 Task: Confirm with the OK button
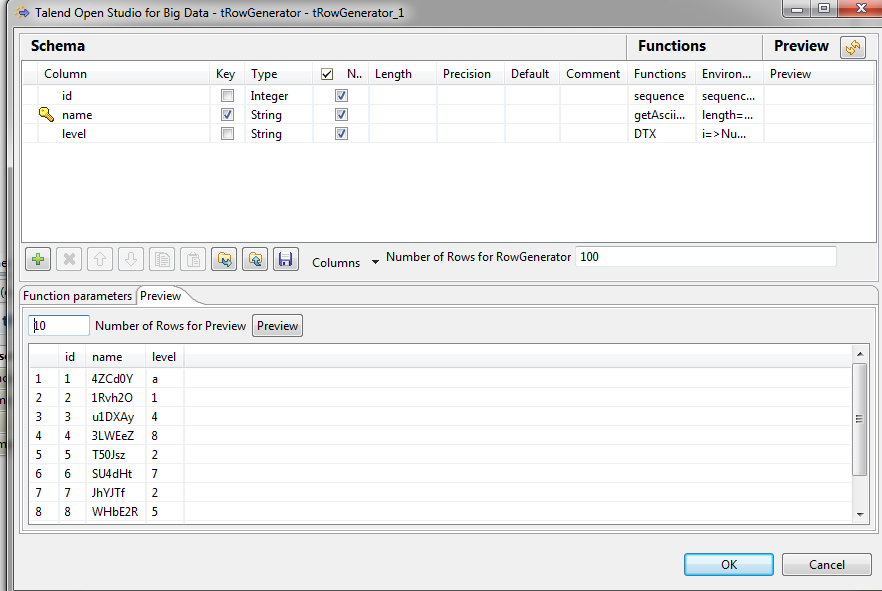tap(728, 565)
